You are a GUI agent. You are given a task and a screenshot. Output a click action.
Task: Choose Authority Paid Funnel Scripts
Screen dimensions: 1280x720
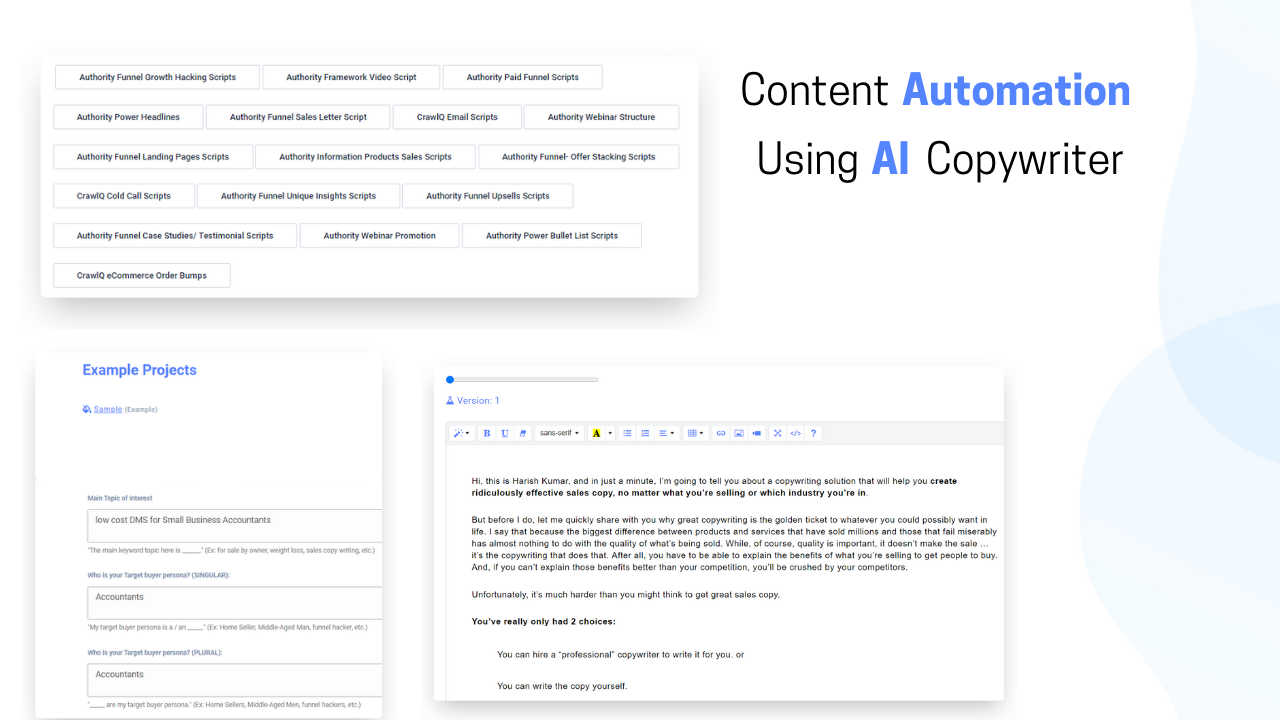[x=522, y=77]
